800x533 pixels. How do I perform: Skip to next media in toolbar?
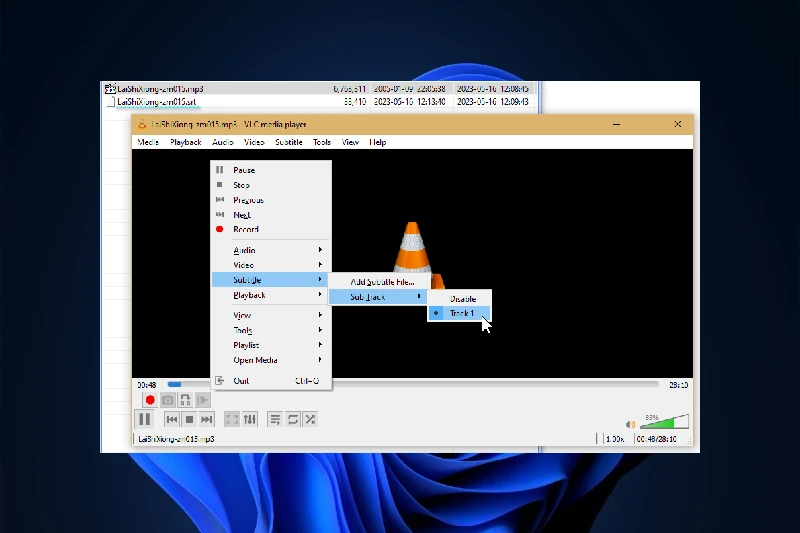click(x=207, y=419)
